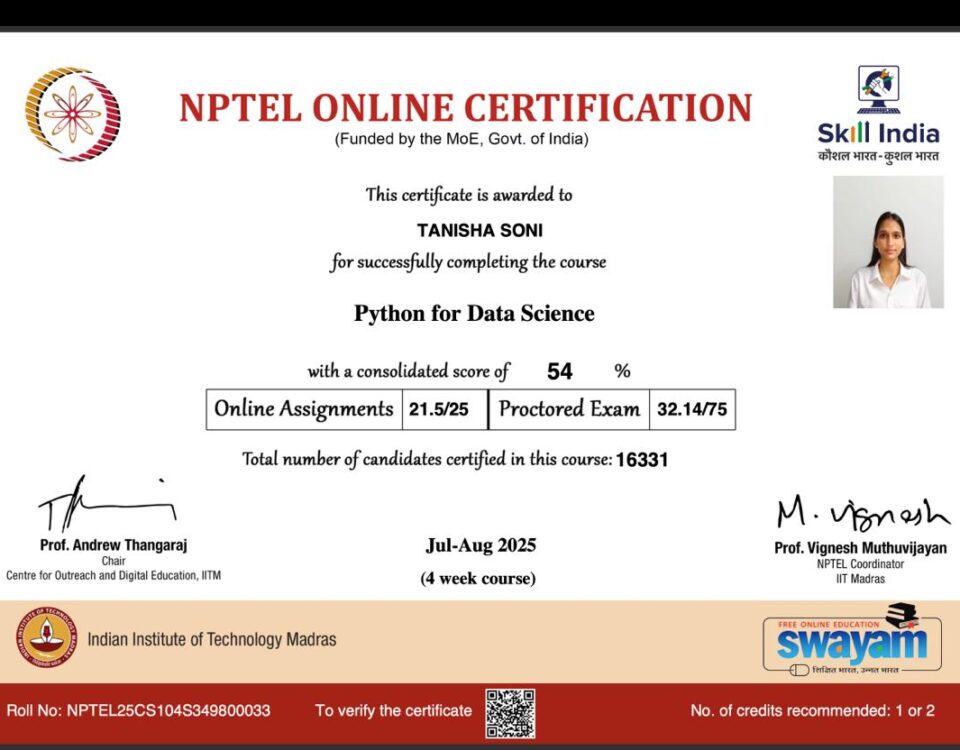Click the Python for Data Science course title
This screenshot has height=750, width=960.
(474, 313)
